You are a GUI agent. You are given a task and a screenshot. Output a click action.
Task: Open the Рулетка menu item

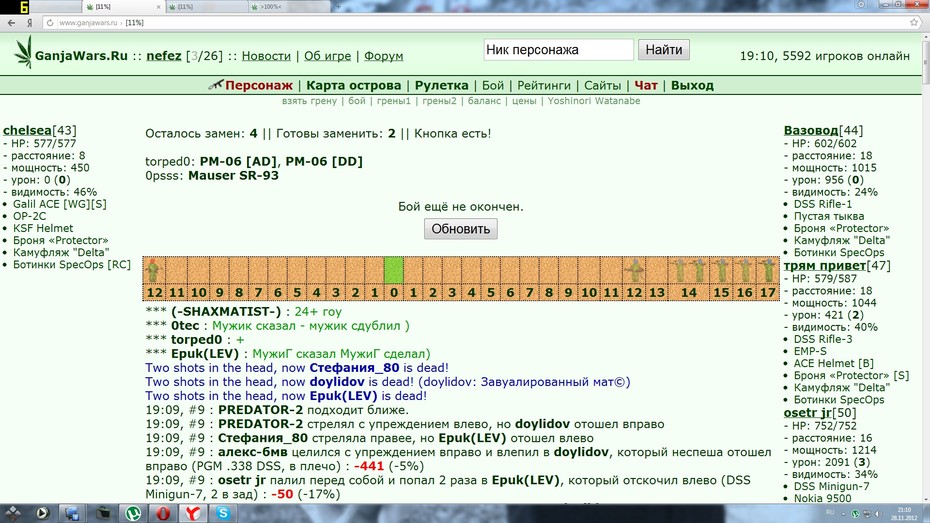point(441,85)
